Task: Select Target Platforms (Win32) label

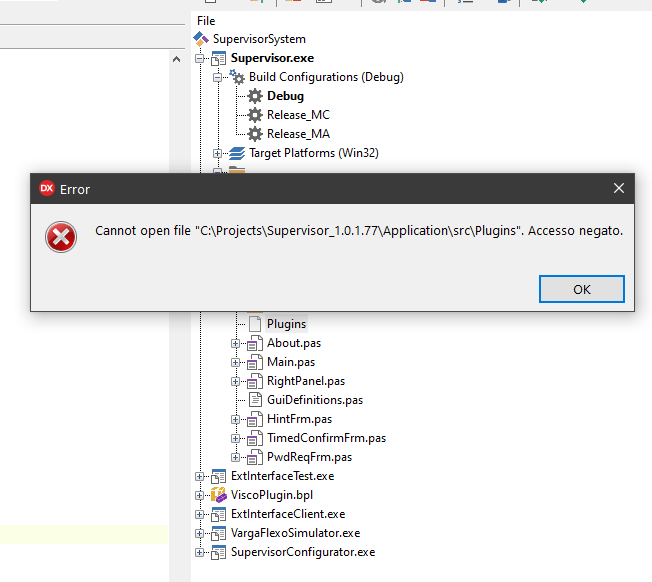Action: (314, 153)
